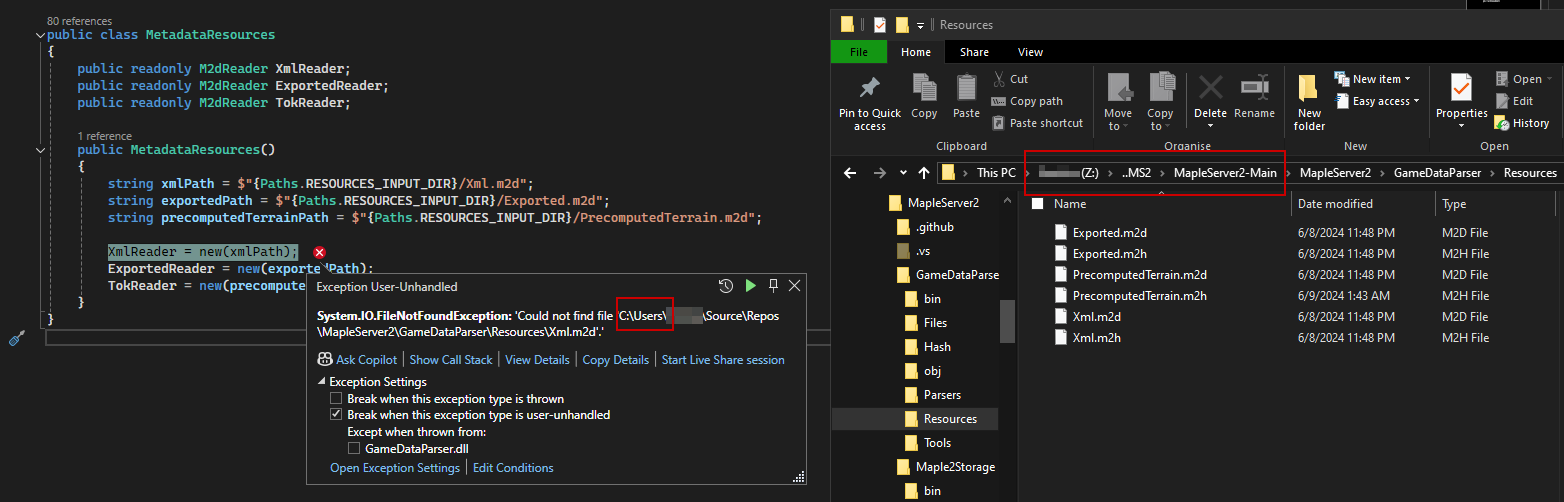The height and width of the screenshot is (502, 1564).
Task: Go forward in Explorer navigation
Action: [879, 173]
